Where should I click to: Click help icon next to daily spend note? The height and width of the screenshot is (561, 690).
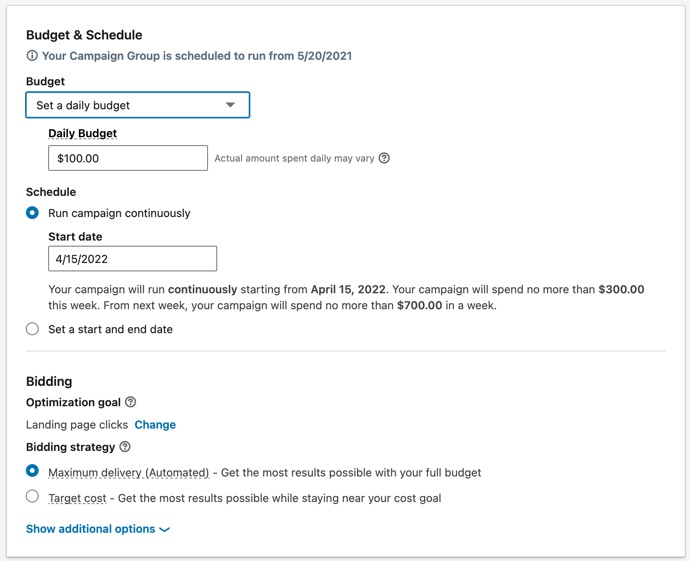click(x=384, y=158)
